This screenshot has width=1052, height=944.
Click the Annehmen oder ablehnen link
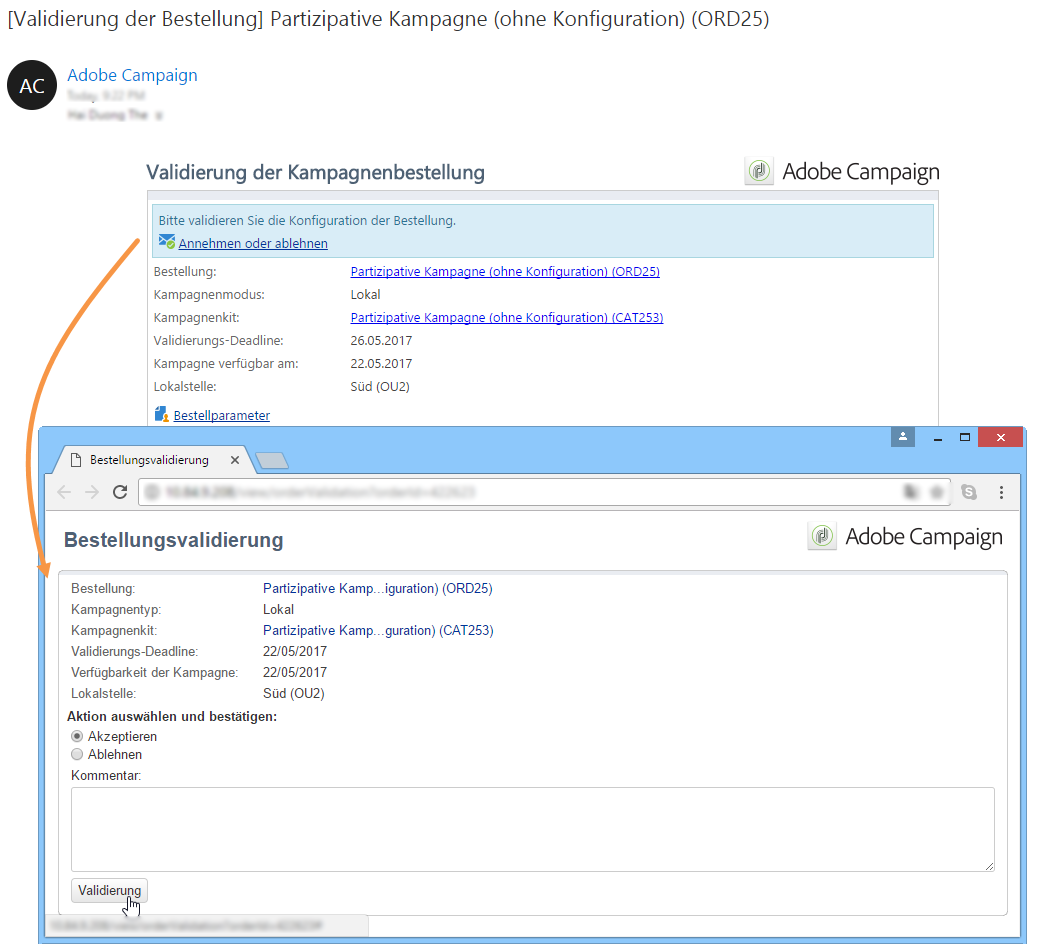tap(253, 244)
